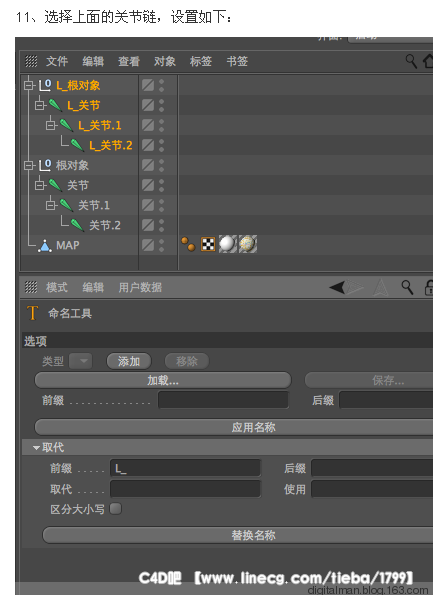Collapse the 取代 section
The image size is (439, 595).
click(36, 448)
